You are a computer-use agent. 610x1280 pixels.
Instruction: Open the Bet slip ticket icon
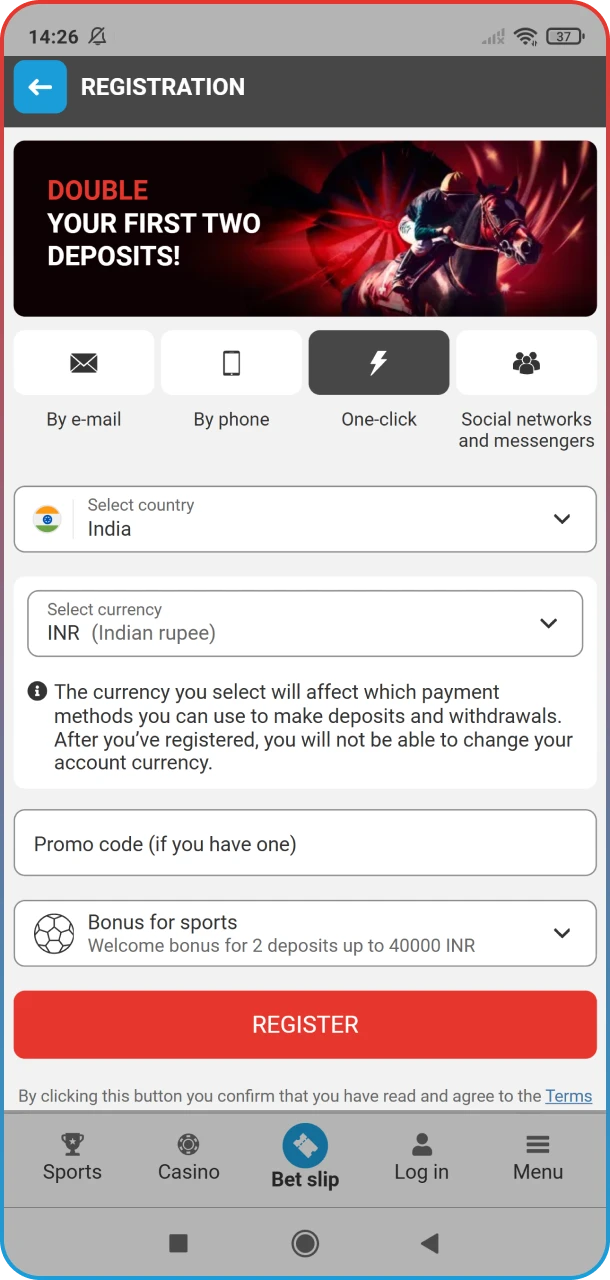(x=305, y=1146)
